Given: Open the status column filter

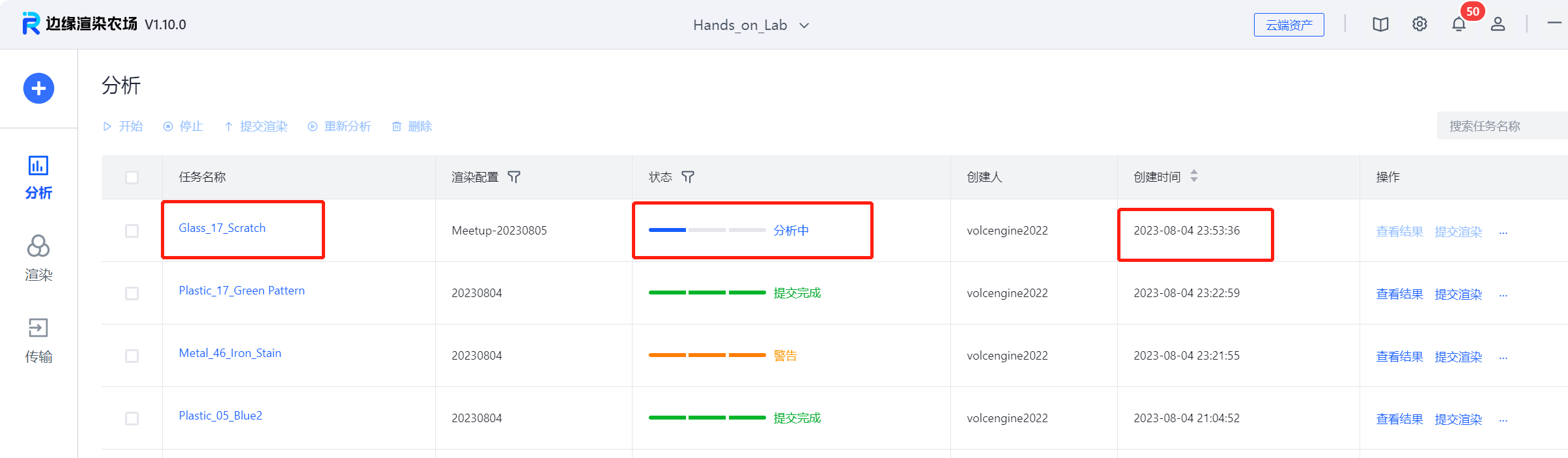Looking at the screenshot, I should (x=688, y=177).
